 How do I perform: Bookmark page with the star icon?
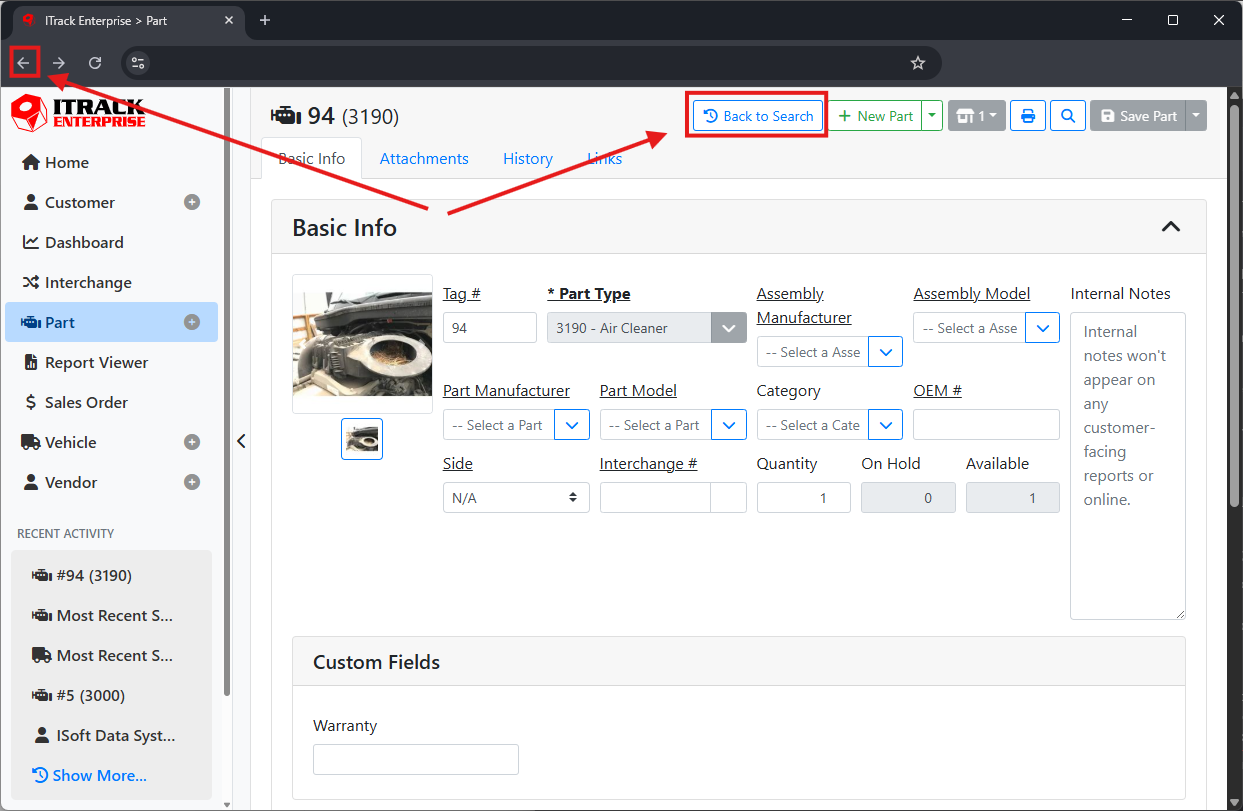[918, 63]
